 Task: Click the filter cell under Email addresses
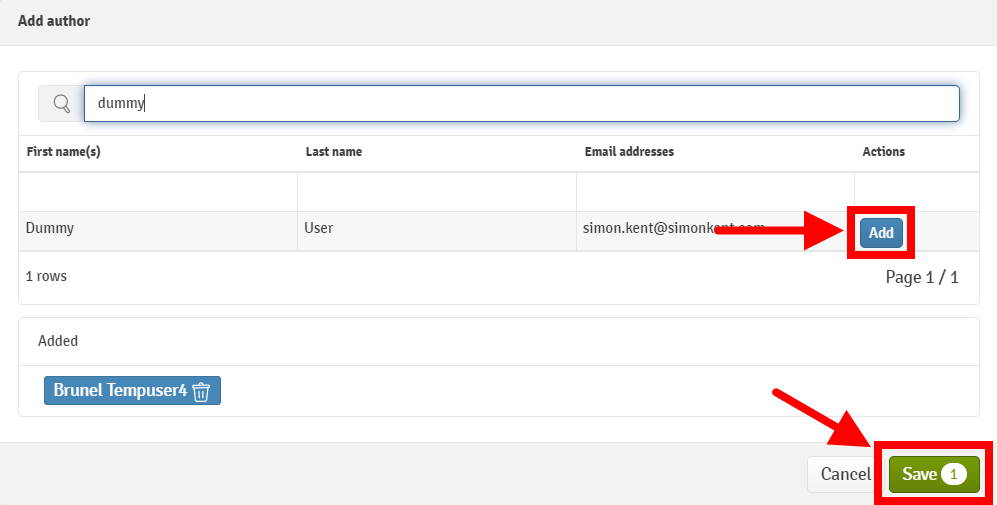coord(715,191)
